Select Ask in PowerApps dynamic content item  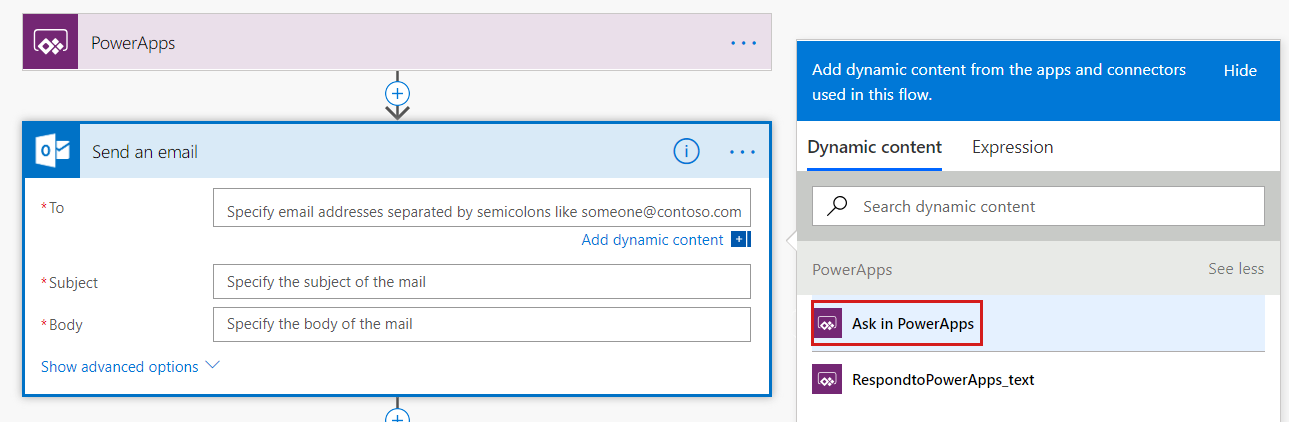click(x=912, y=324)
